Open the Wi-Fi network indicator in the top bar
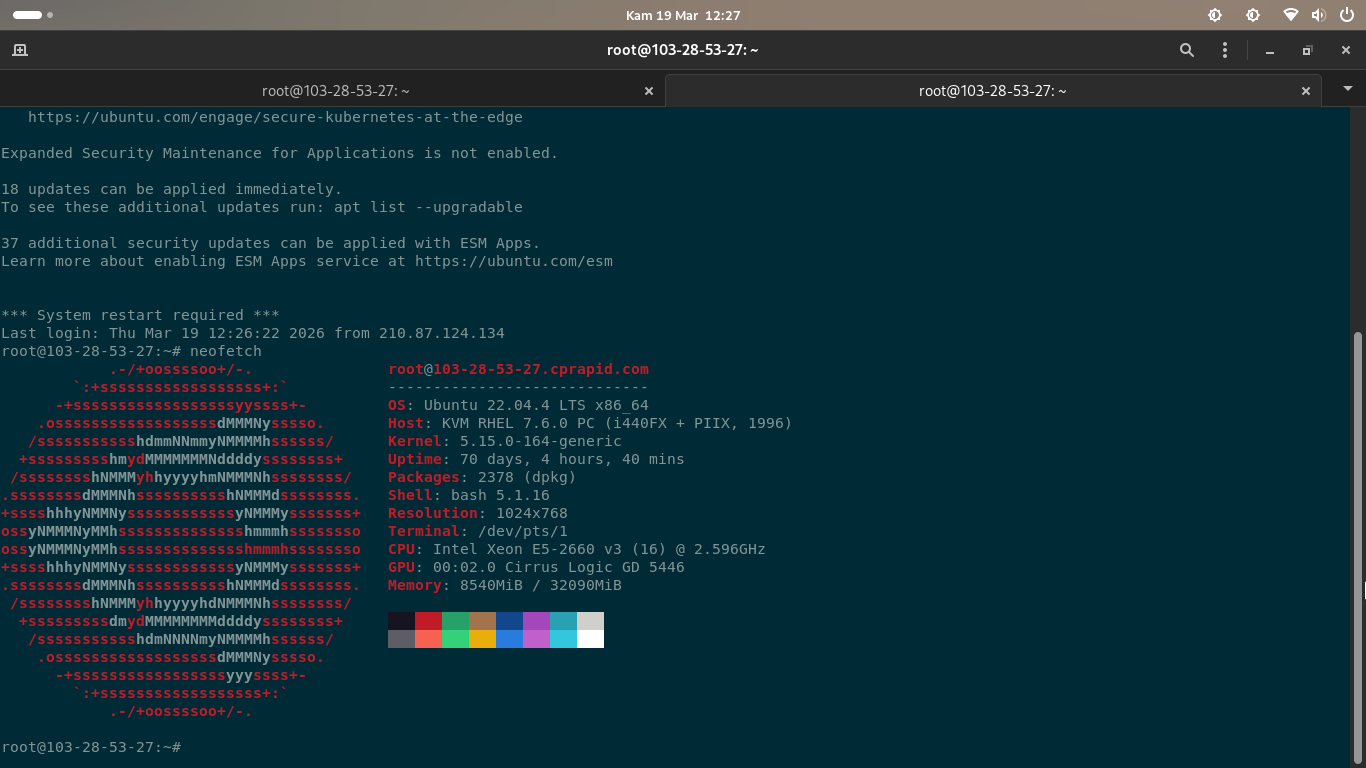This screenshot has height=768, width=1366. click(x=1291, y=15)
